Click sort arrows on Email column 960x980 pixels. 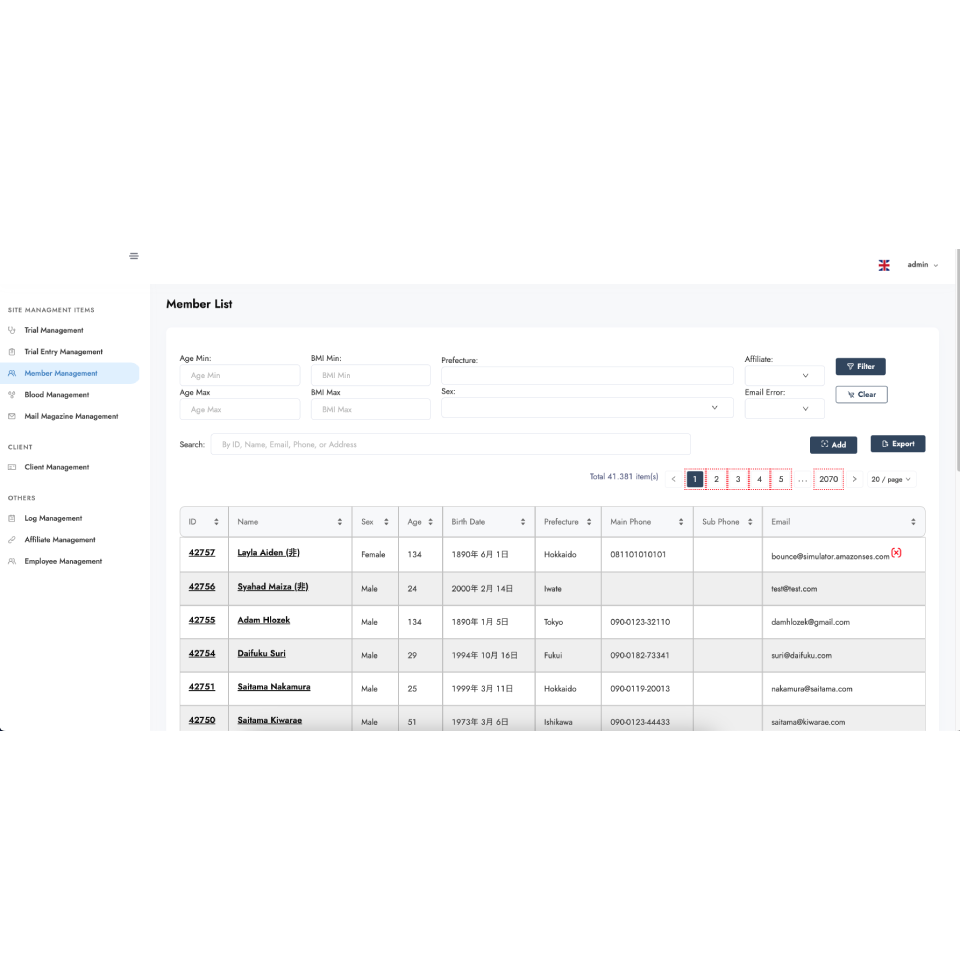[912, 522]
